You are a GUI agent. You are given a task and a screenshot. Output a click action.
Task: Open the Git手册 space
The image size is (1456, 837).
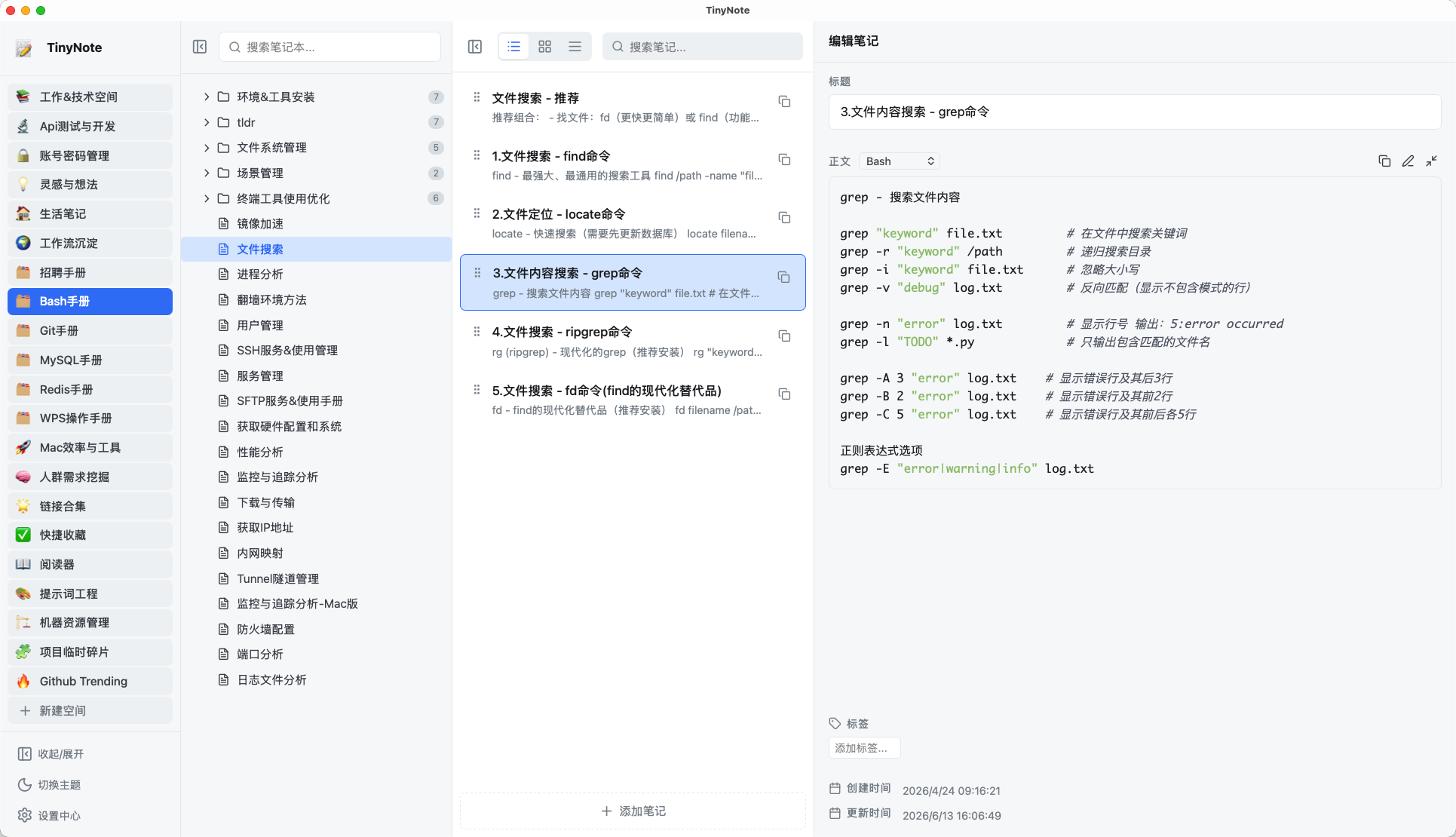[x=90, y=330]
